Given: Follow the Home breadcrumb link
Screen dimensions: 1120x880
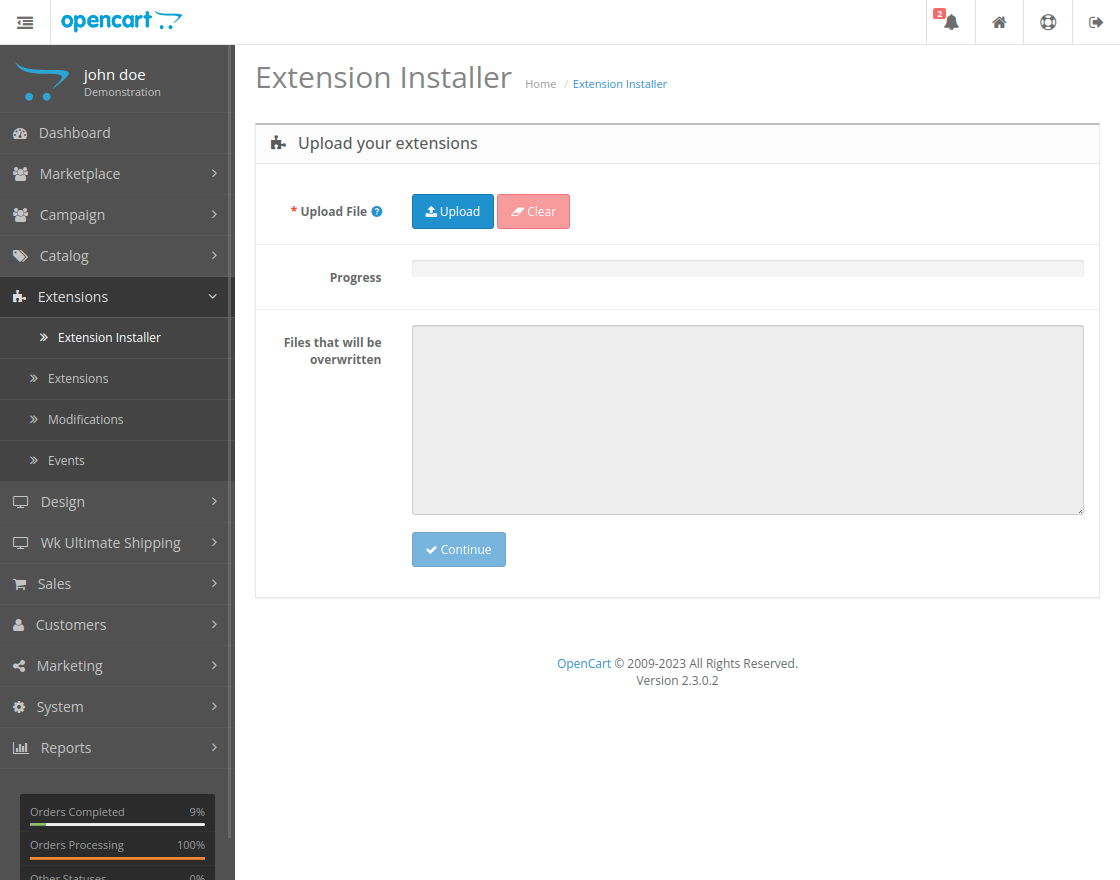Looking at the screenshot, I should click(540, 84).
